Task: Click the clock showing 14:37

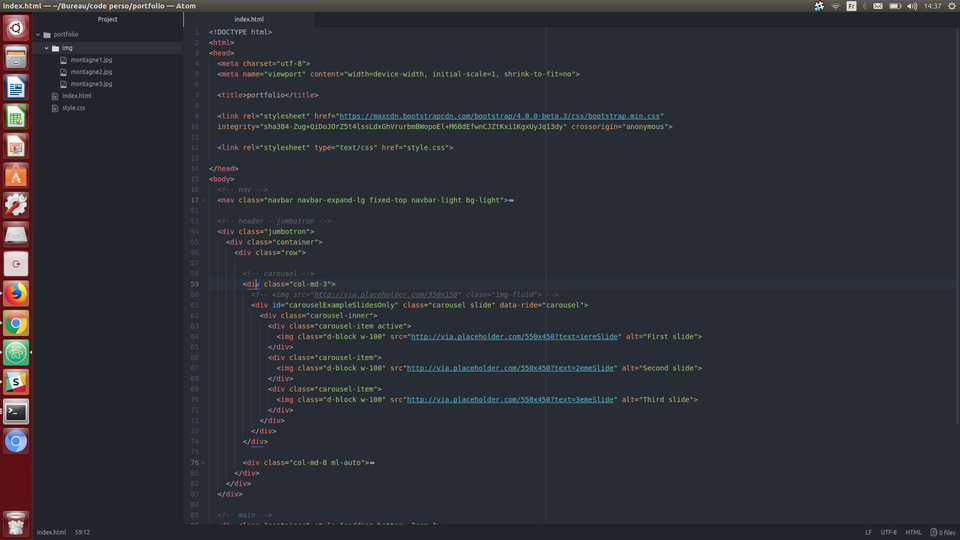Action: coord(932,6)
